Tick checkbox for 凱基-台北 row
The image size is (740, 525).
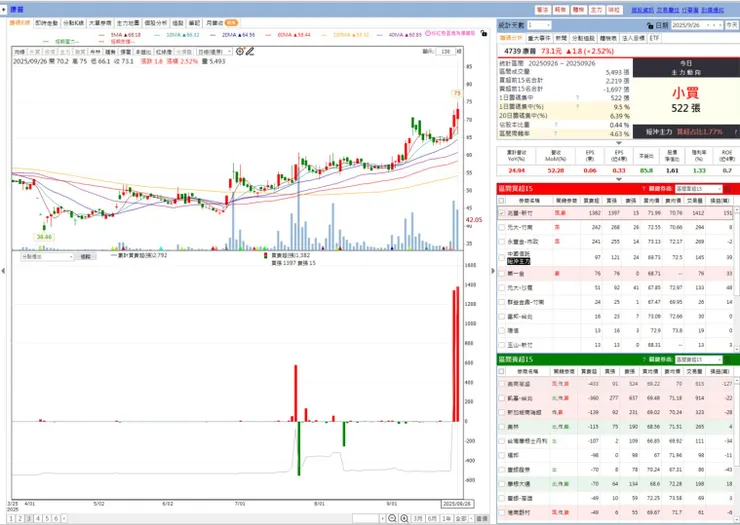point(501,398)
